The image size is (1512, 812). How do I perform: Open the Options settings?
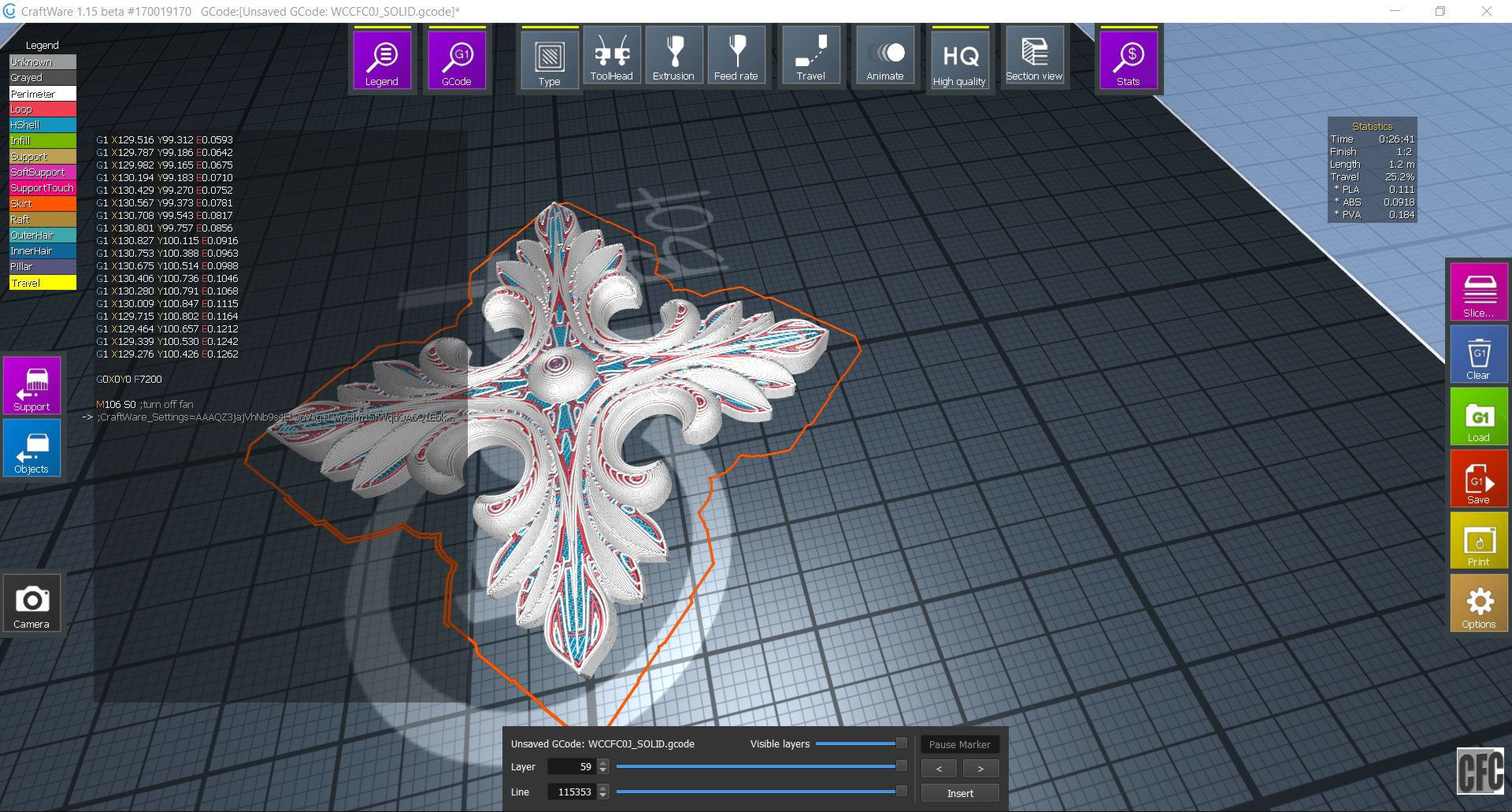(1478, 603)
